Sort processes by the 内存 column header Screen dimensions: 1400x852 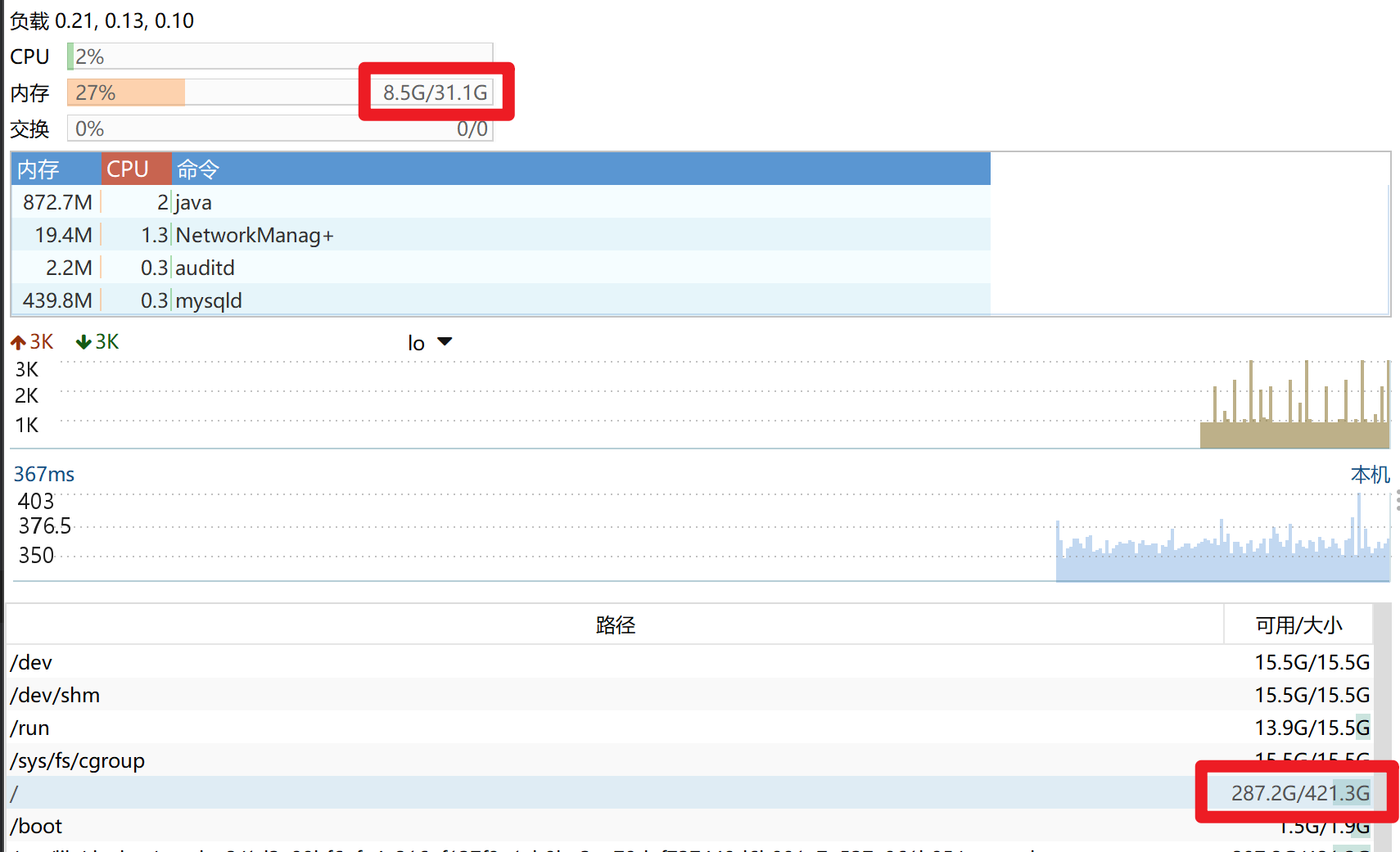[56, 169]
